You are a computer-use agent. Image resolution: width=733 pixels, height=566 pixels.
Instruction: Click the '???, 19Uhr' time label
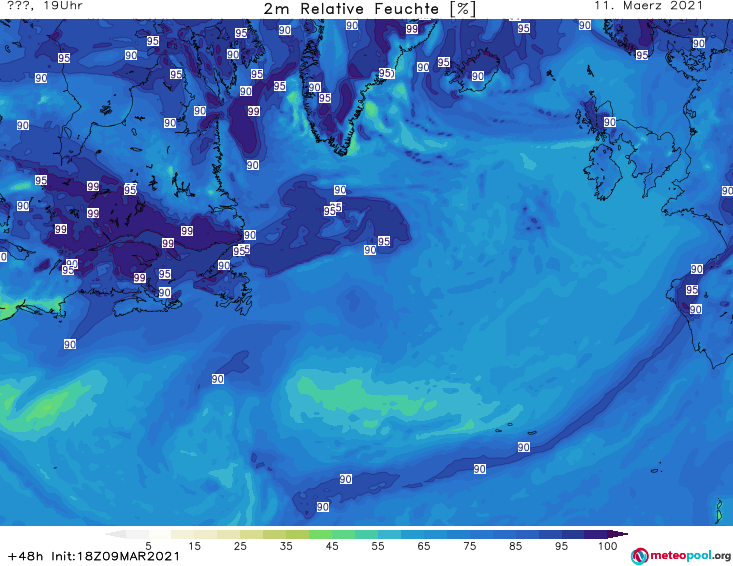pyautogui.click(x=44, y=6)
